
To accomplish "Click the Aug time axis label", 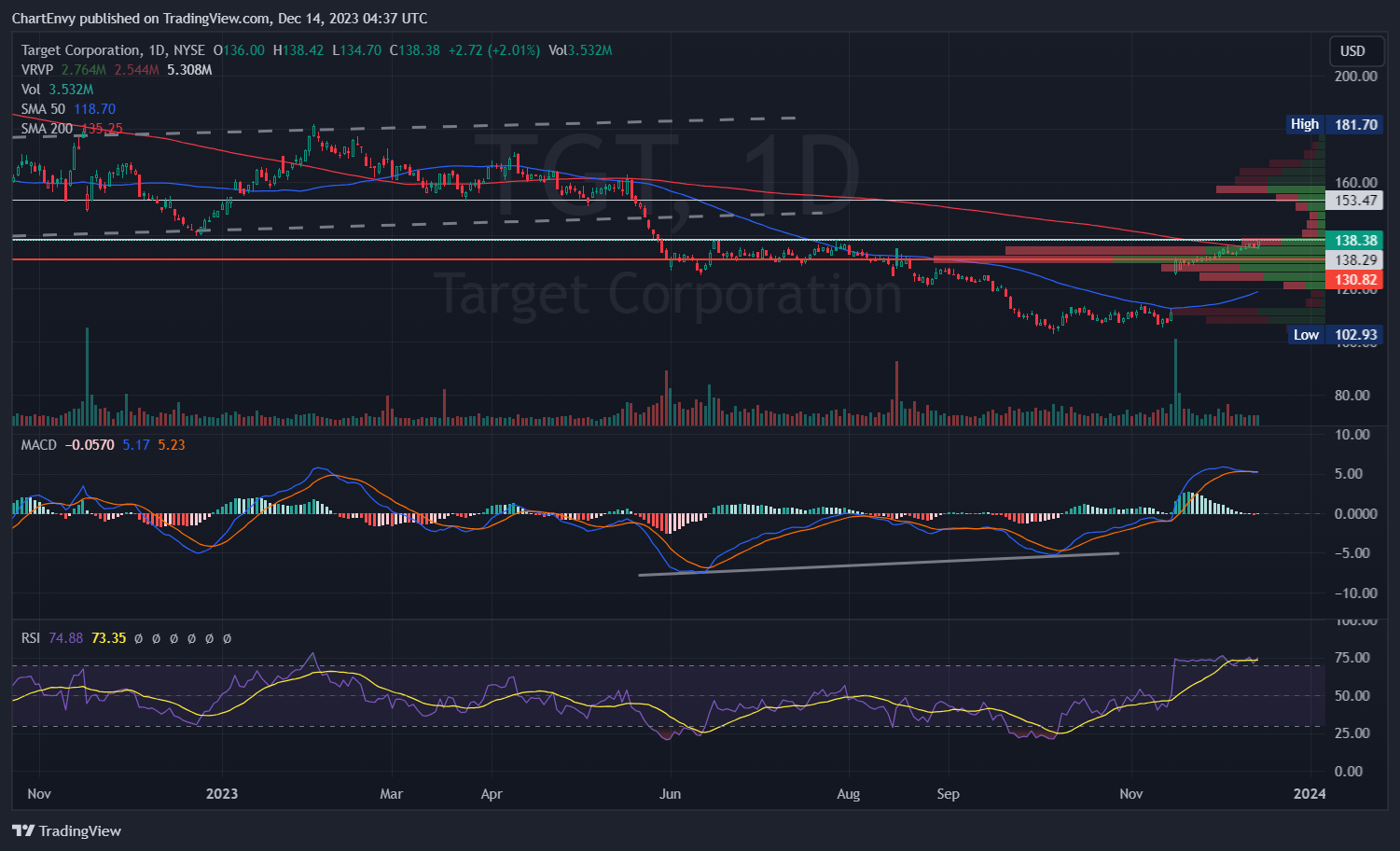I will tap(849, 794).
